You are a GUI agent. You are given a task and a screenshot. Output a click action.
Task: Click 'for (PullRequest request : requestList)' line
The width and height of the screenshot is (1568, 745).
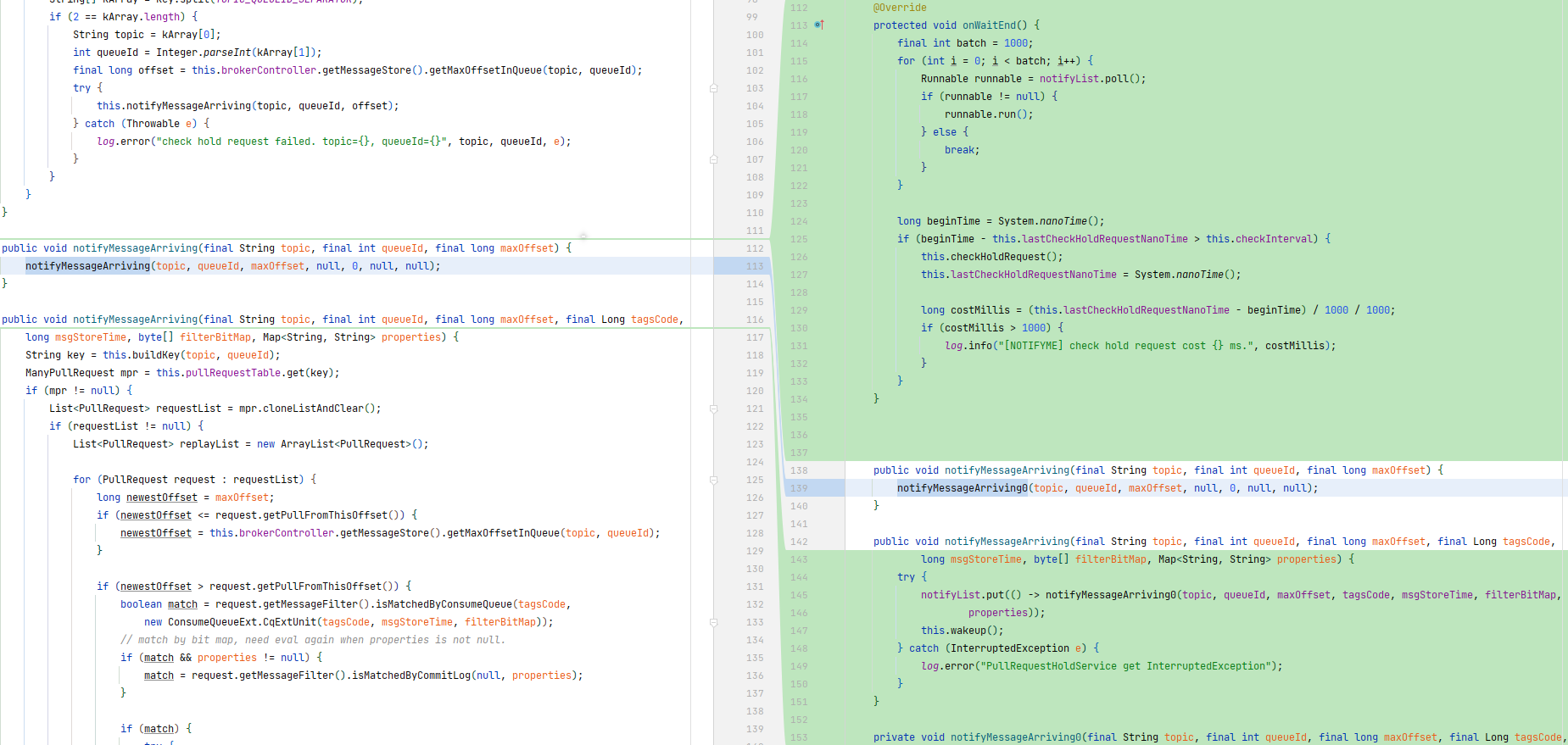(194, 480)
